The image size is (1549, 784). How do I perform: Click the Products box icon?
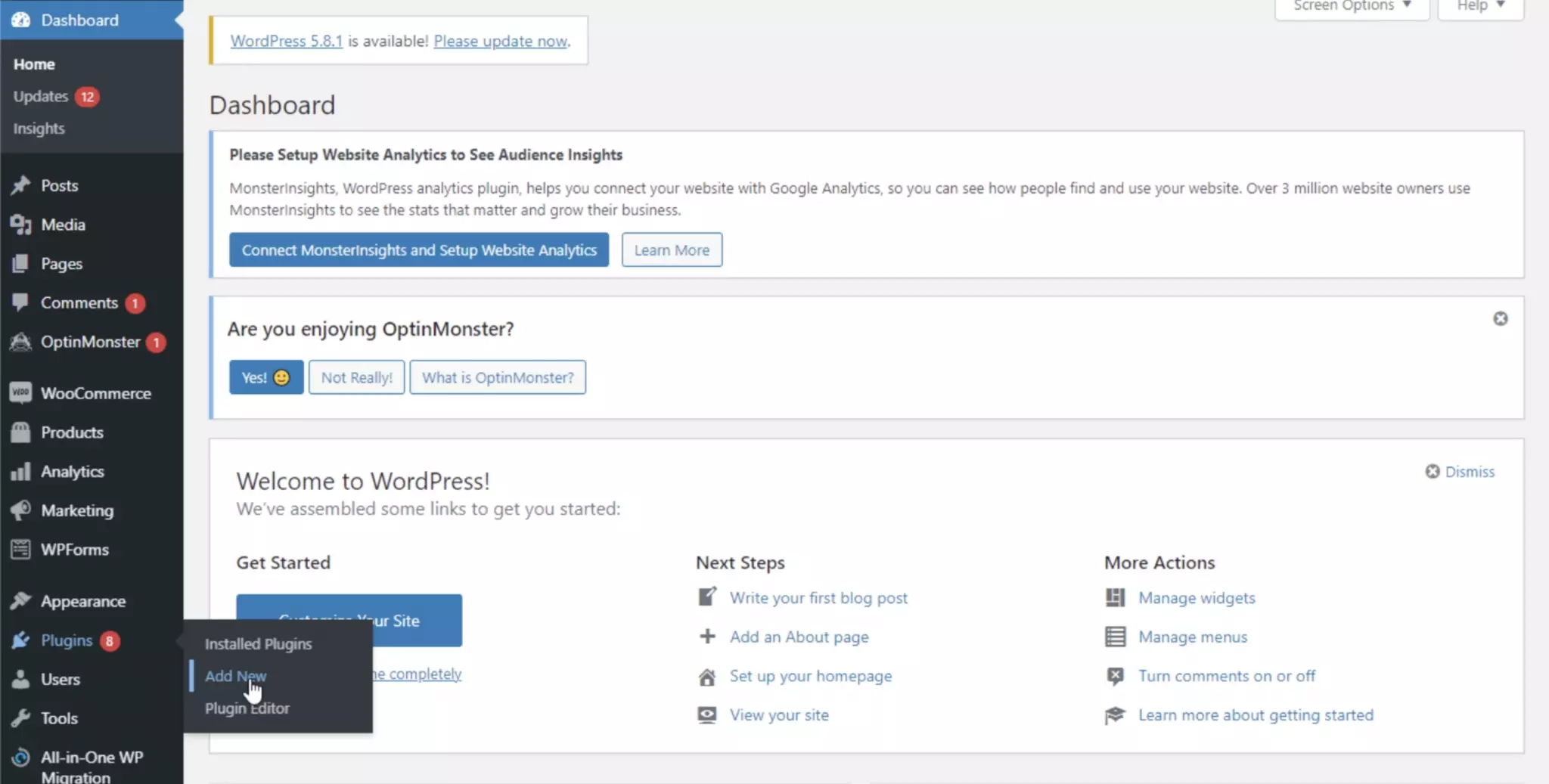tap(21, 432)
